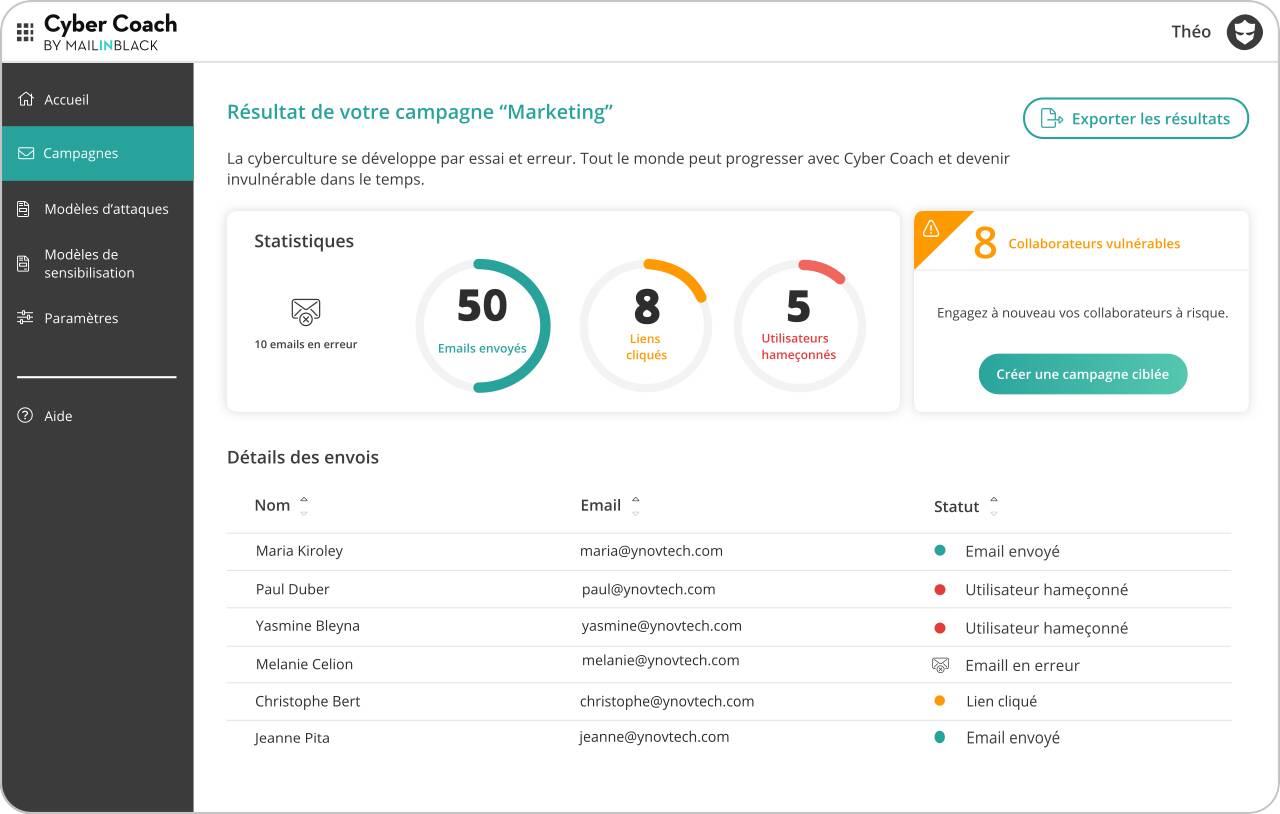Image resolution: width=1280 pixels, height=814 pixels.
Task: Click the export icon in Exporter les résultats
Action: coord(1051,118)
